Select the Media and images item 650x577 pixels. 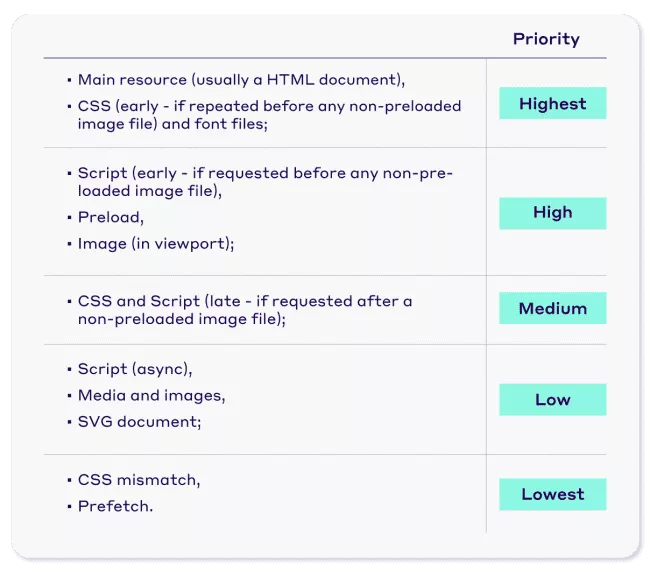pyautogui.click(x=151, y=395)
